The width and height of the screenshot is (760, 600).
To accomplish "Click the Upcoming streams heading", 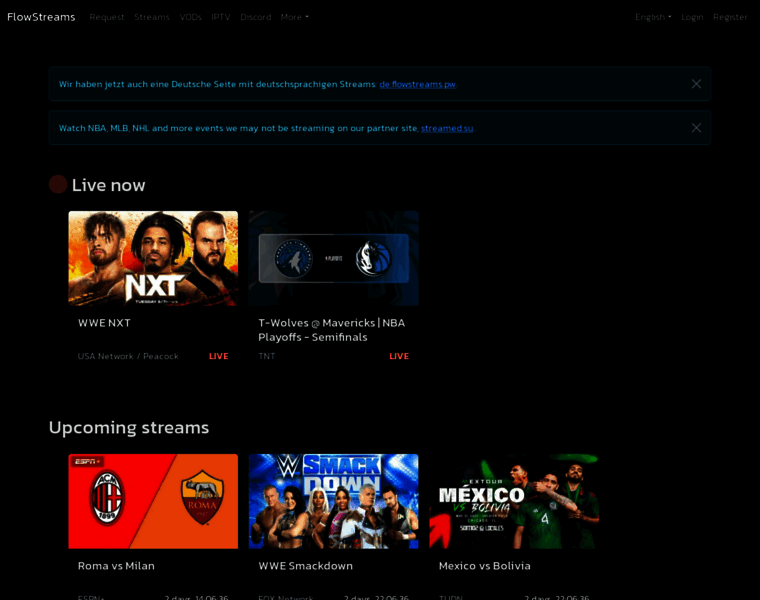I will pyautogui.click(x=129, y=427).
